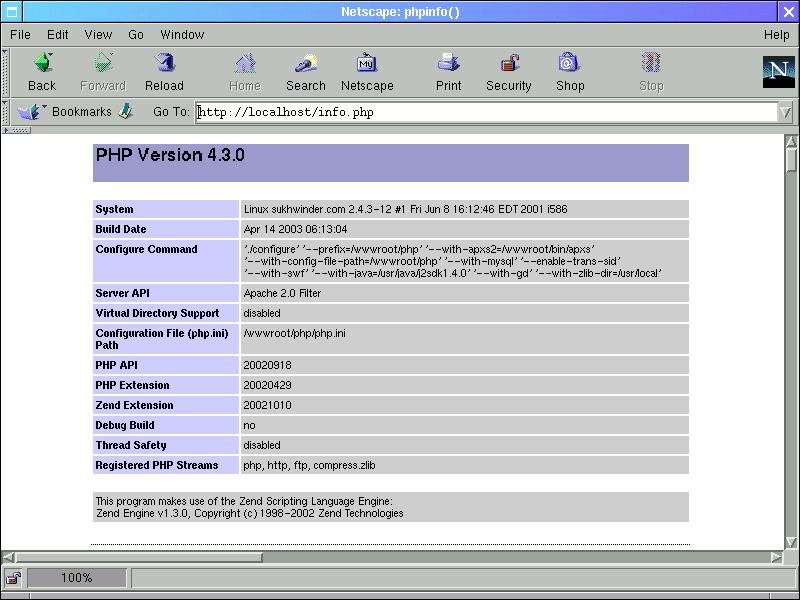800x600 pixels.
Task: Open the Search toolbar button
Action: pyautogui.click(x=305, y=72)
